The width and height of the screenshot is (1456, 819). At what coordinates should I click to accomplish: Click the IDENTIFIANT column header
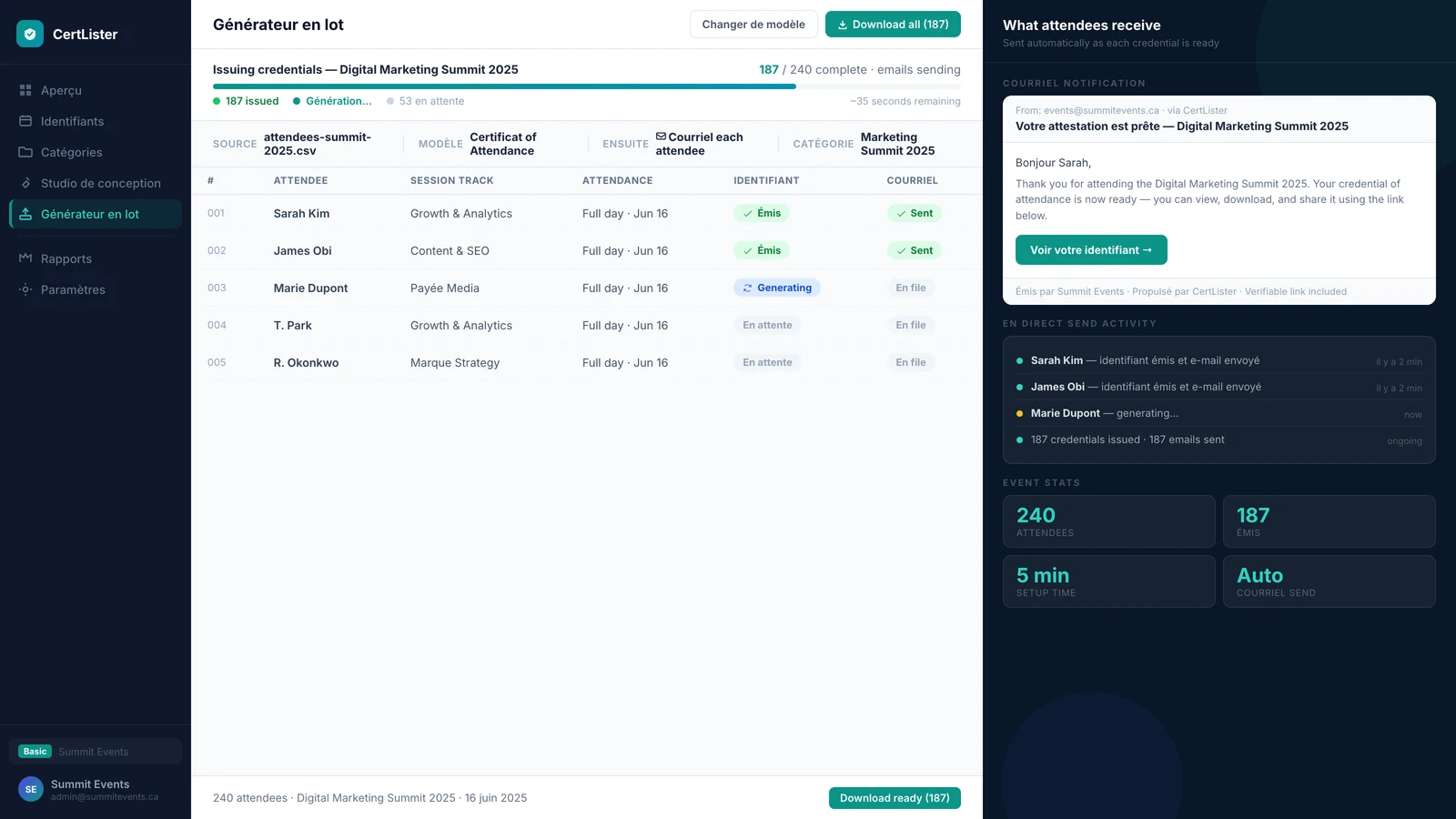coord(766,180)
